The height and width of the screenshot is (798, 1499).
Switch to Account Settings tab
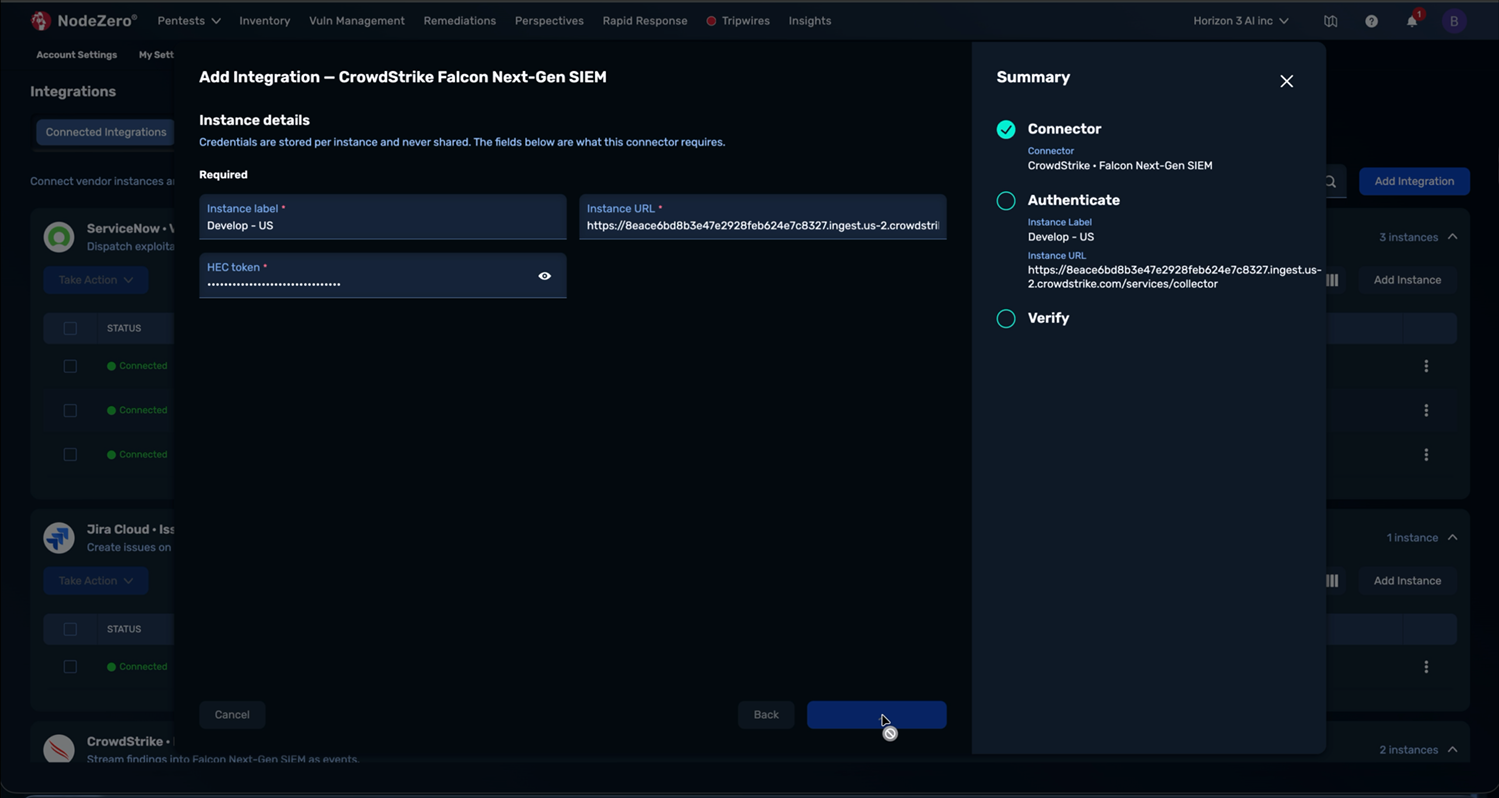click(x=77, y=55)
